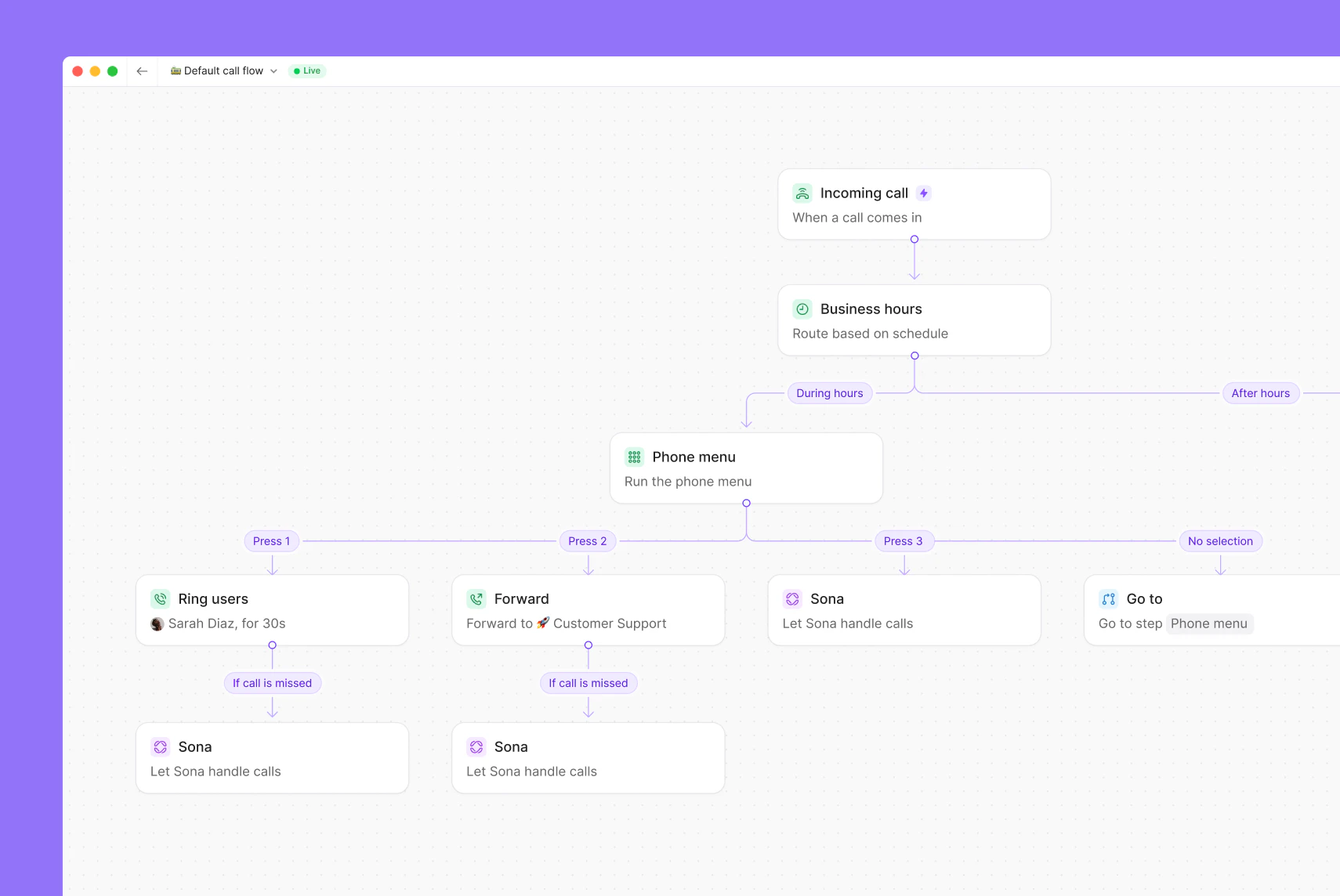Click the Sona icon on the Press 3 node
Image resolution: width=1340 pixels, height=896 pixels.
coord(794,598)
